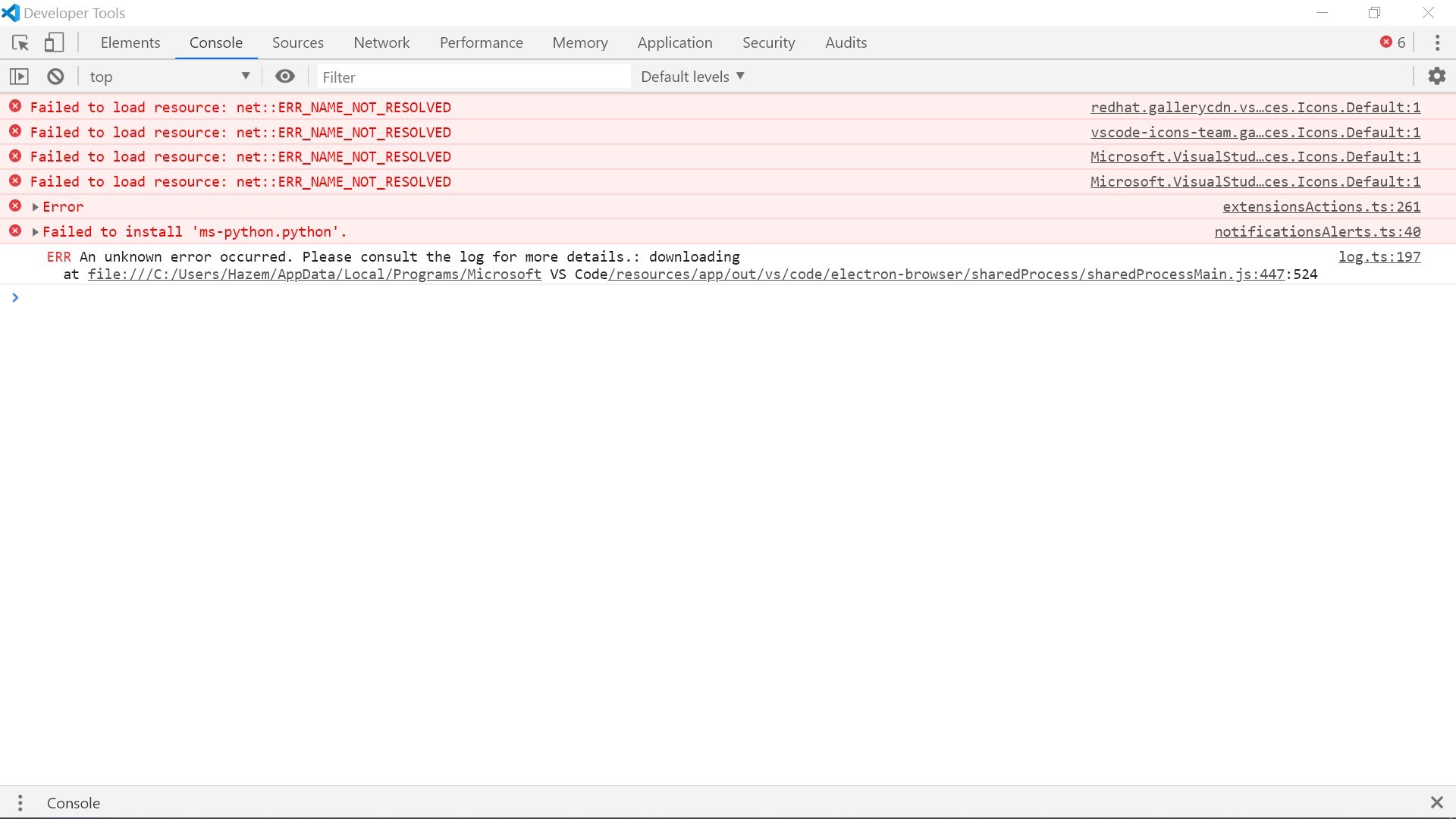Open the customize DevTools menu

1437,42
